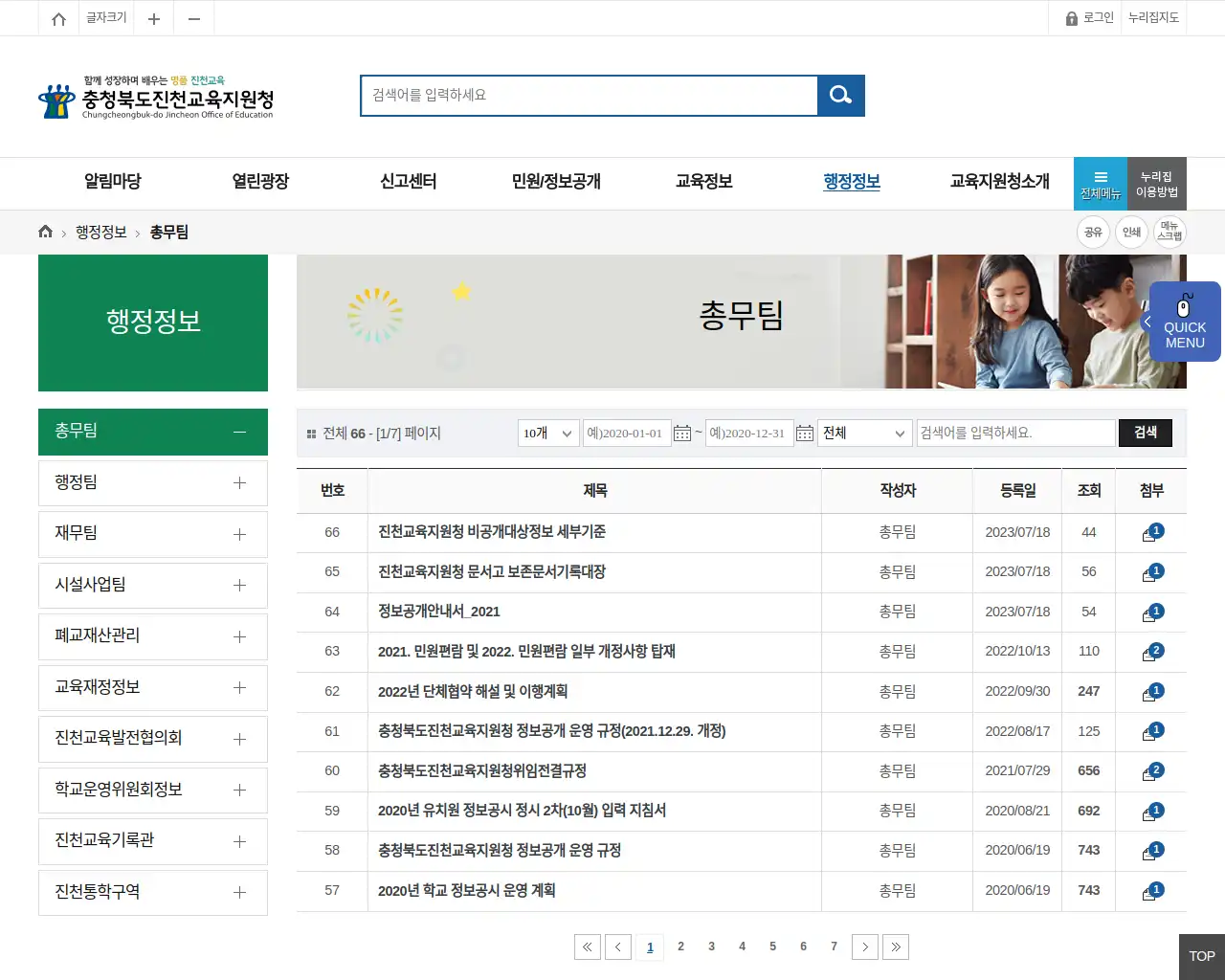1225x980 pixels.
Task: Open attachment icon for row 62
Action: [1152, 692]
